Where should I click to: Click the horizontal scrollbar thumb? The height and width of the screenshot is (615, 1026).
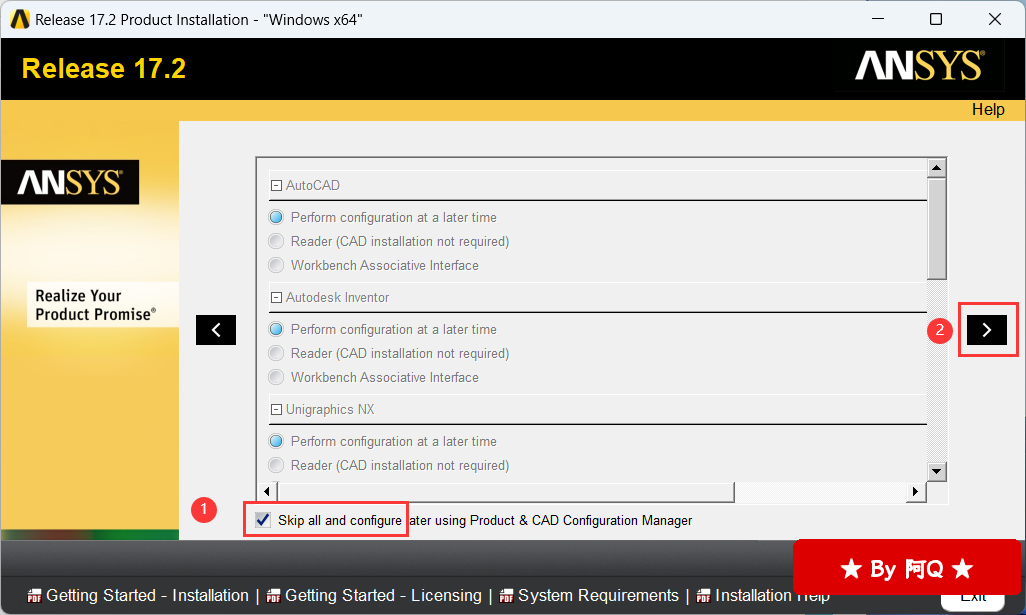point(505,492)
